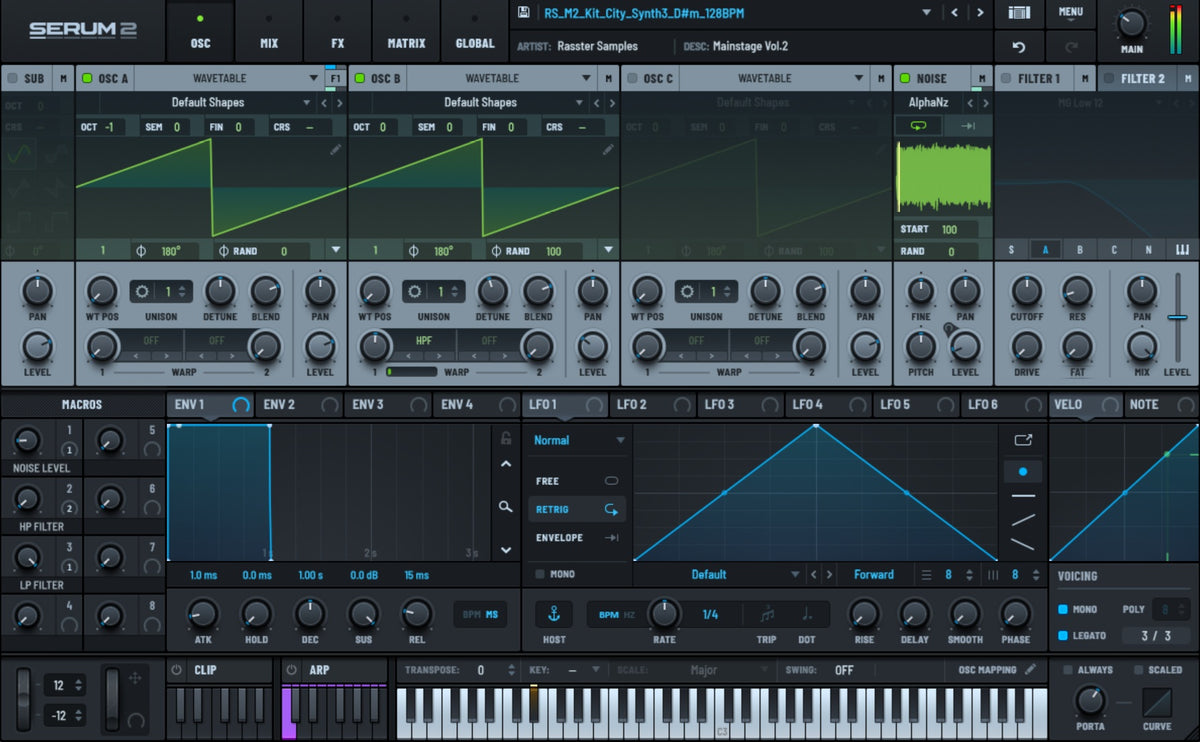Click the MAIN volume knob
The width and height of the screenshot is (1200, 742).
pyautogui.click(x=1131, y=23)
